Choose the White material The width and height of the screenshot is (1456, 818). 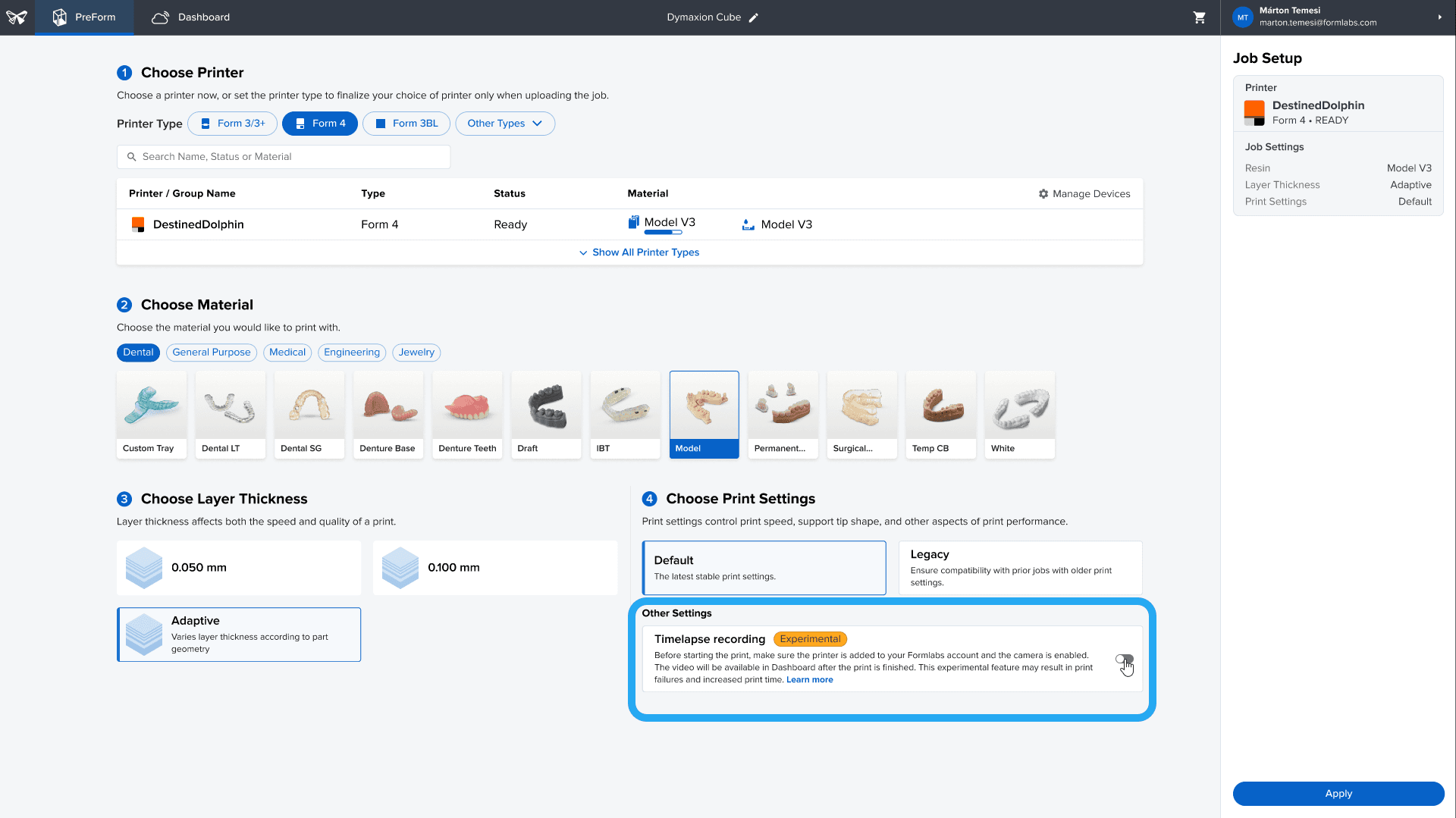click(x=1019, y=415)
